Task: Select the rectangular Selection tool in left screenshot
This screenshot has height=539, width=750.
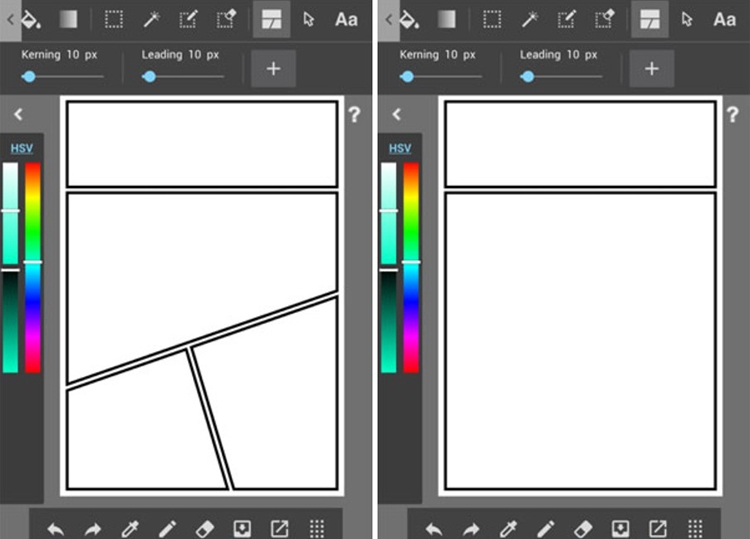Action: coord(114,20)
